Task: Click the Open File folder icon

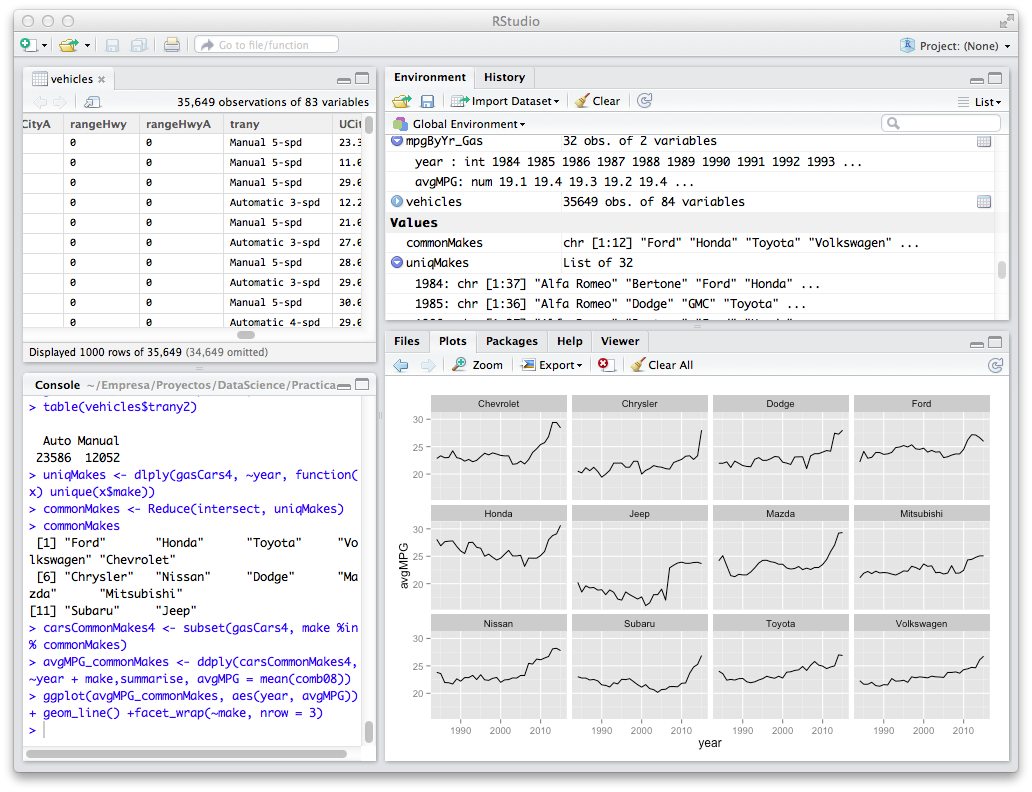Action: pyautogui.click(x=68, y=45)
